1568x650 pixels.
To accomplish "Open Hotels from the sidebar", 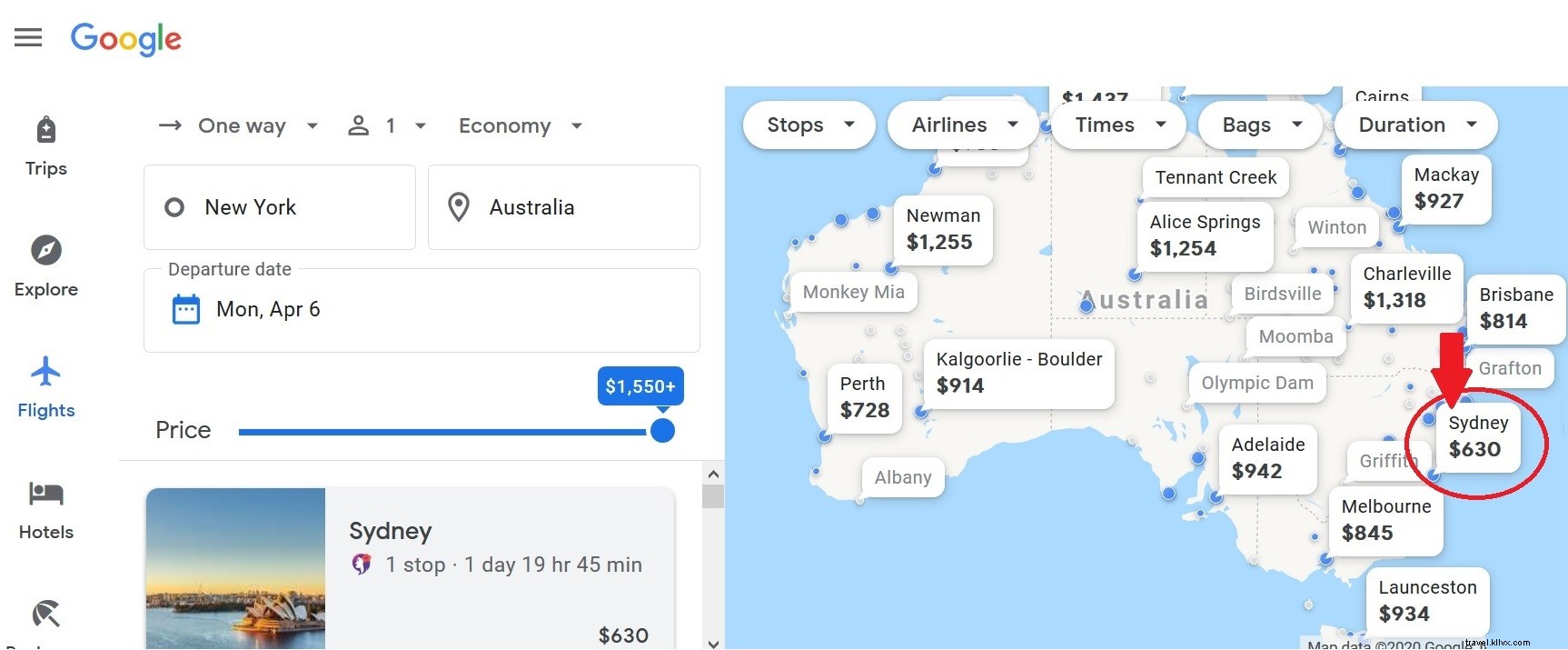I will click(45, 495).
